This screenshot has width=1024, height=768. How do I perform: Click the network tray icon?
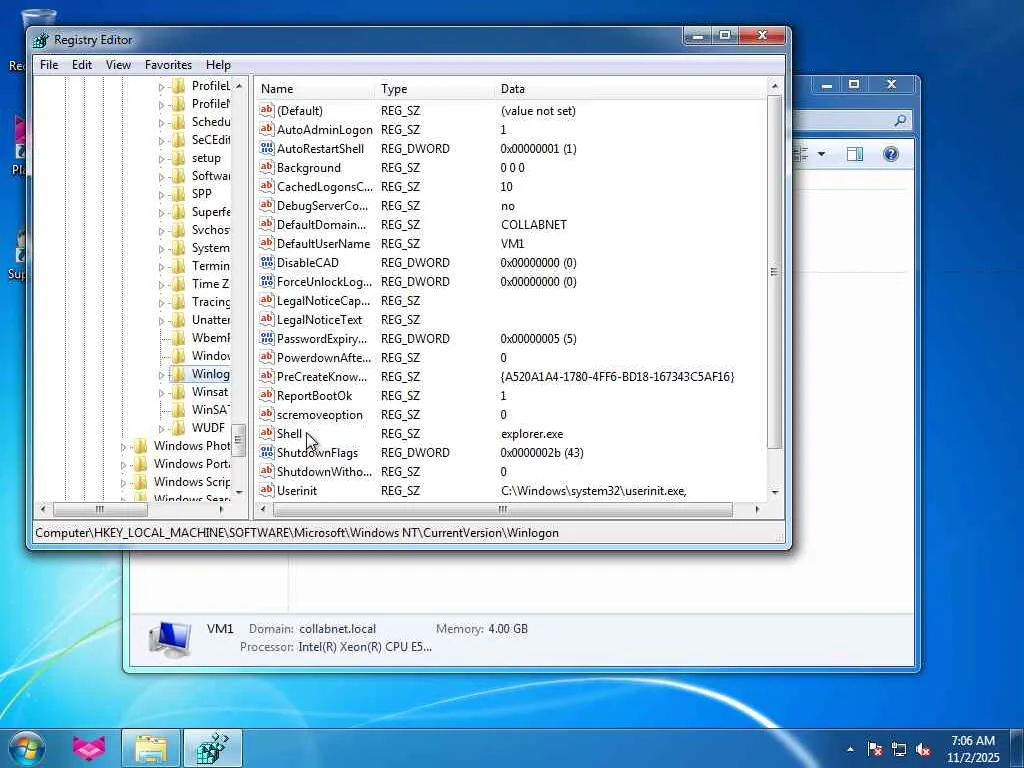coord(899,749)
